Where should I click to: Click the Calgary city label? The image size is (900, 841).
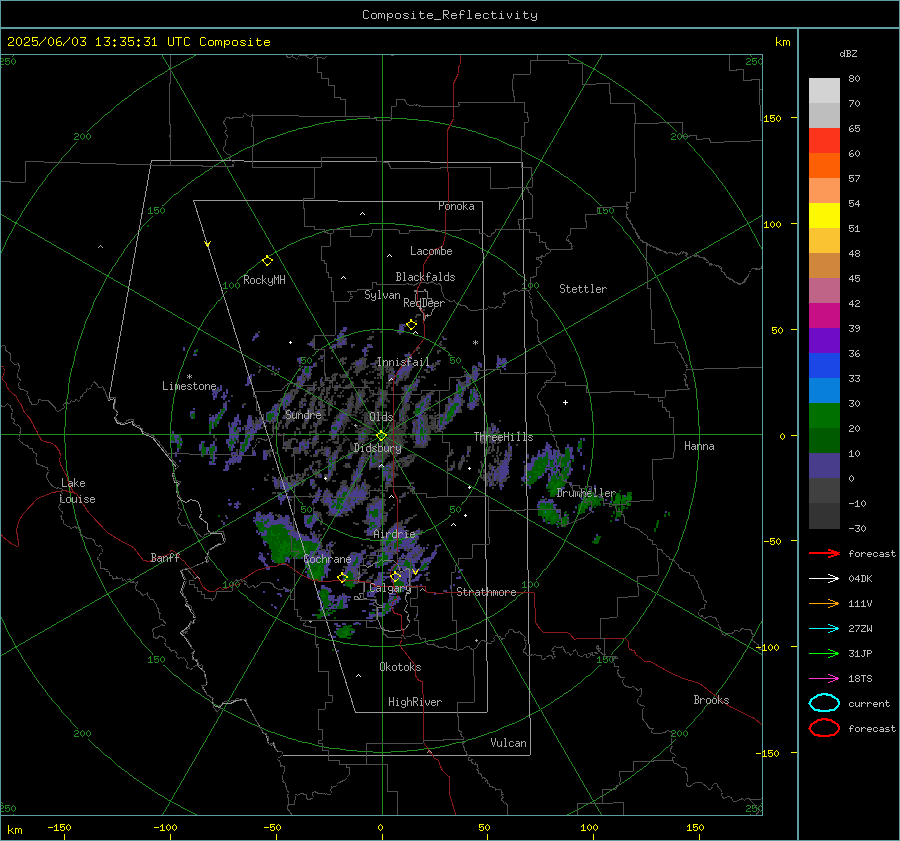click(x=390, y=588)
